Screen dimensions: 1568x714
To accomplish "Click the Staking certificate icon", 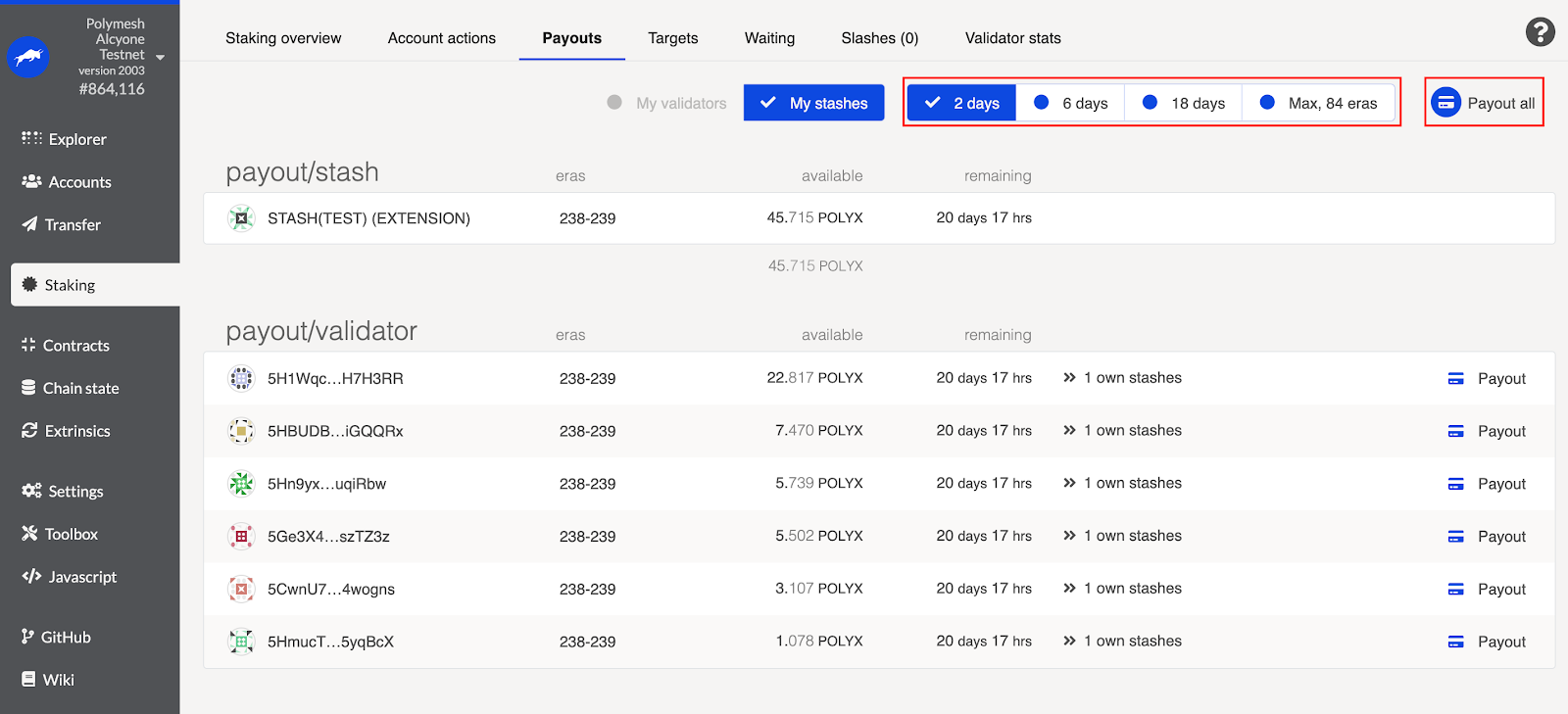I will click(x=29, y=284).
